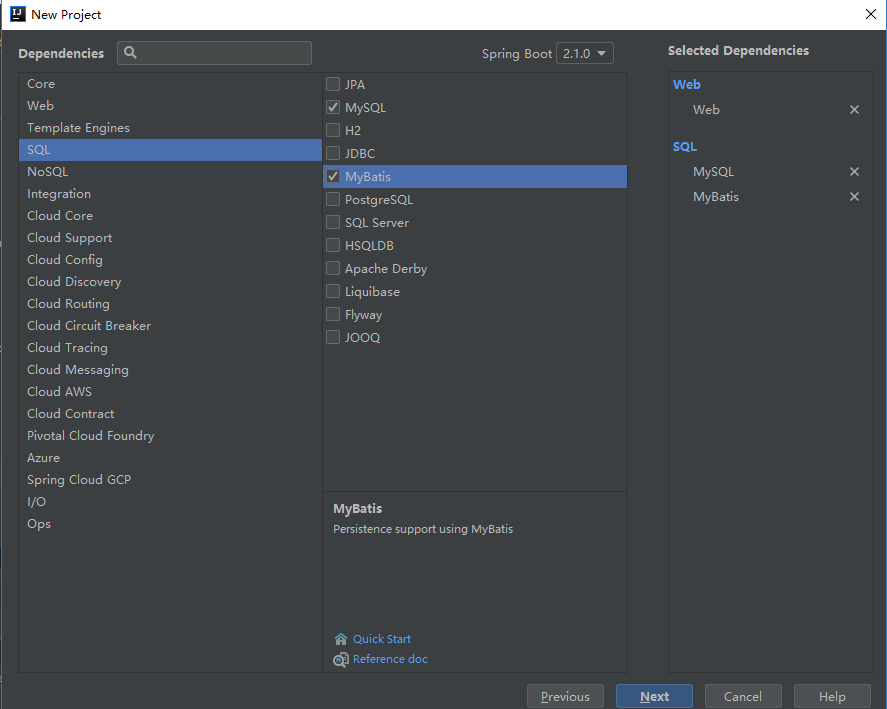Image resolution: width=887 pixels, height=709 pixels.
Task: Go back with Previous button
Action: tap(565, 697)
